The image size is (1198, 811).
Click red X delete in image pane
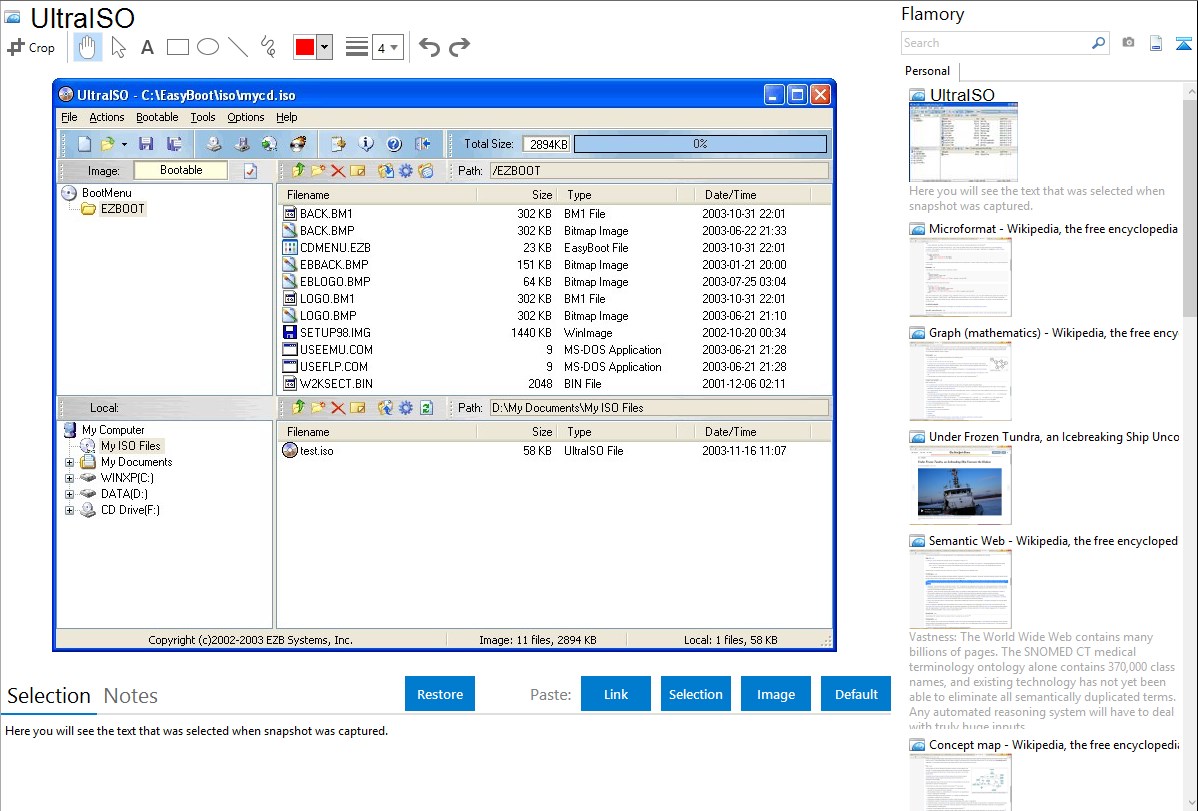coord(338,170)
